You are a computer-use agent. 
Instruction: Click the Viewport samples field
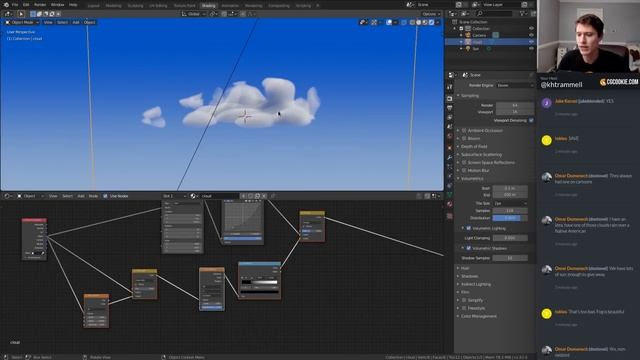point(514,112)
